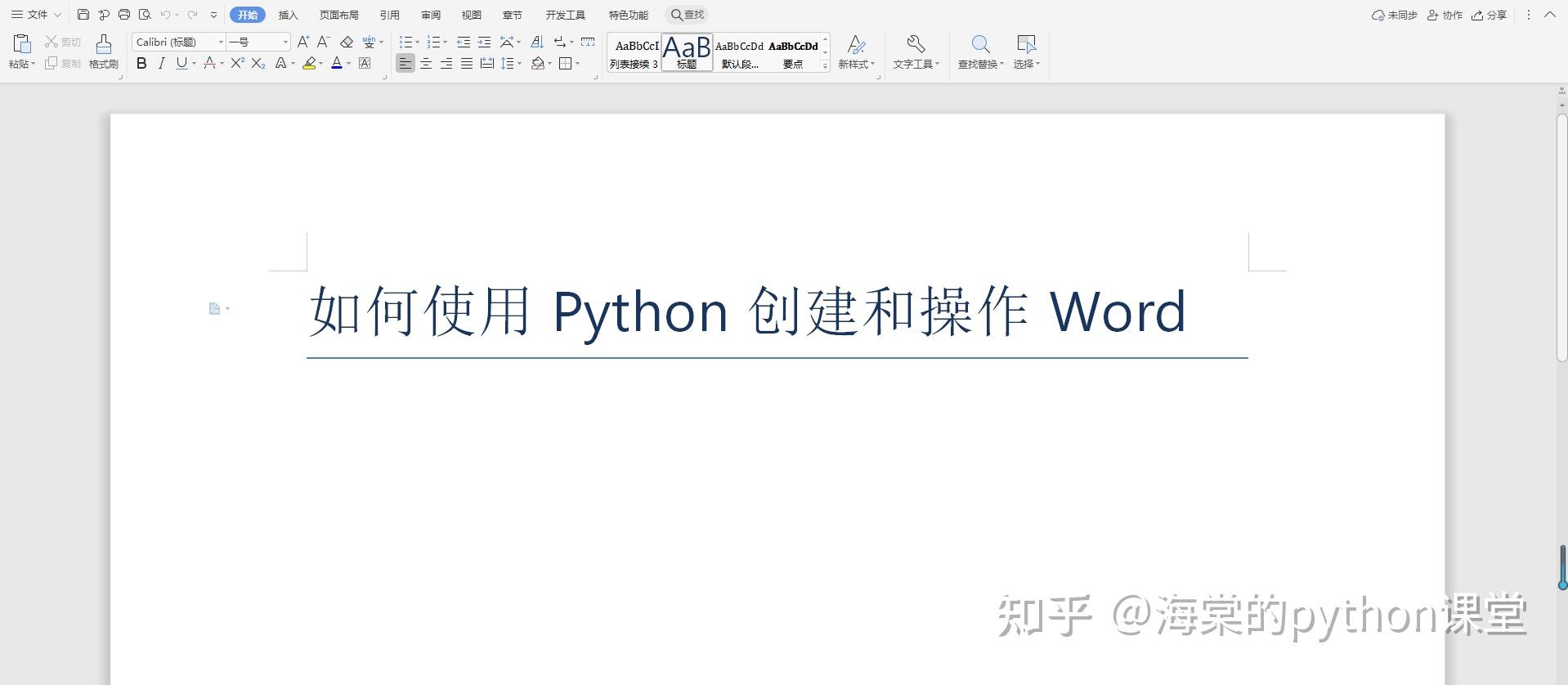Switch to the 审阅 tab
This screenshot has width=1568, height=685.
click(431, 15)
